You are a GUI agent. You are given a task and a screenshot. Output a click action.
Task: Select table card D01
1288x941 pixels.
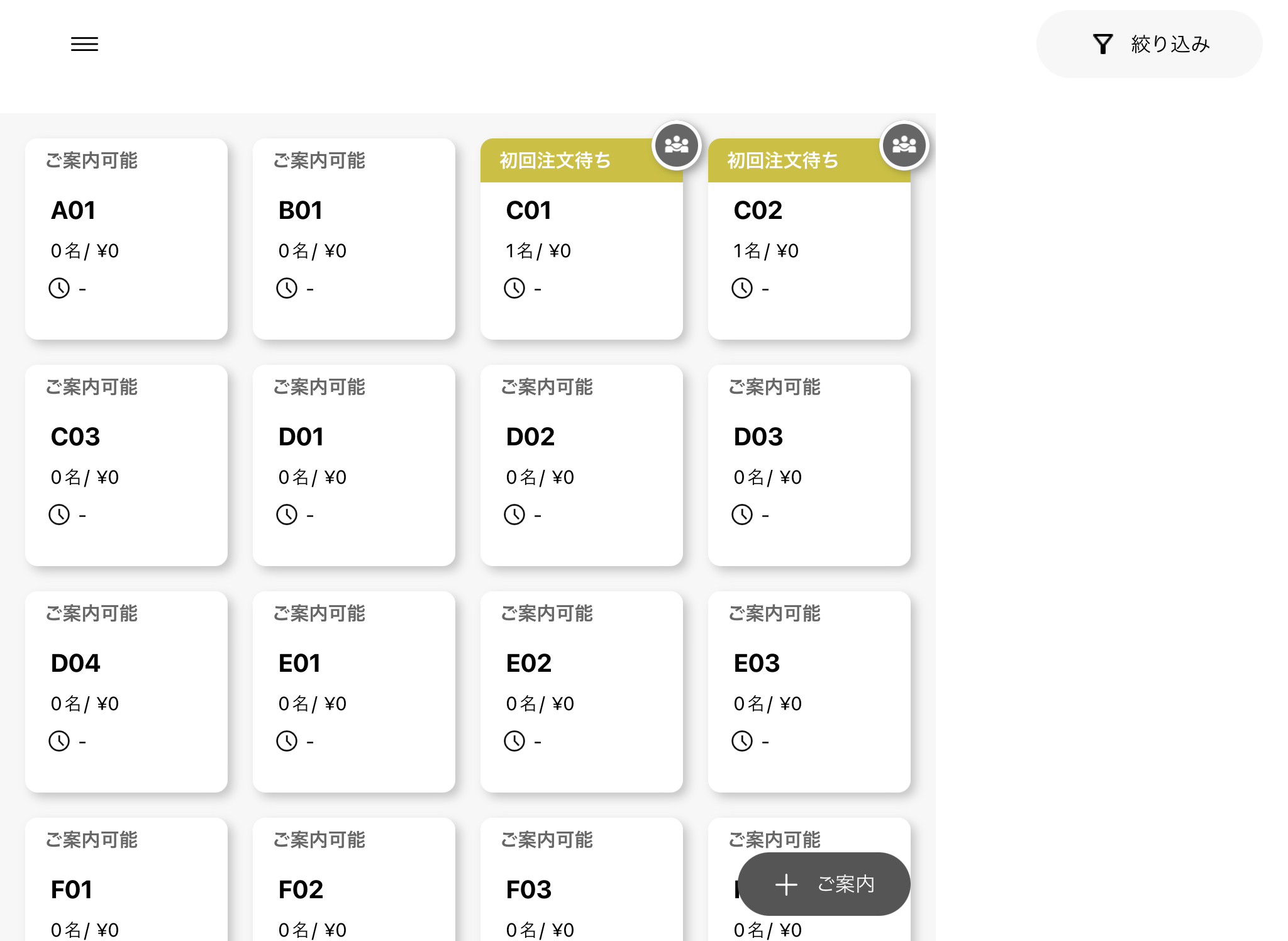click(x=353, y=465)
